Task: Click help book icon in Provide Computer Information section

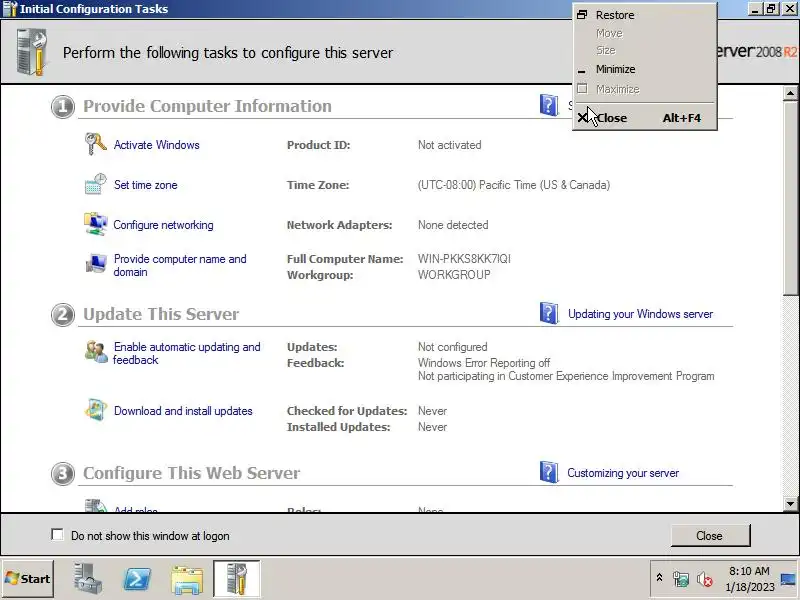Action: [x=549, y=105]
